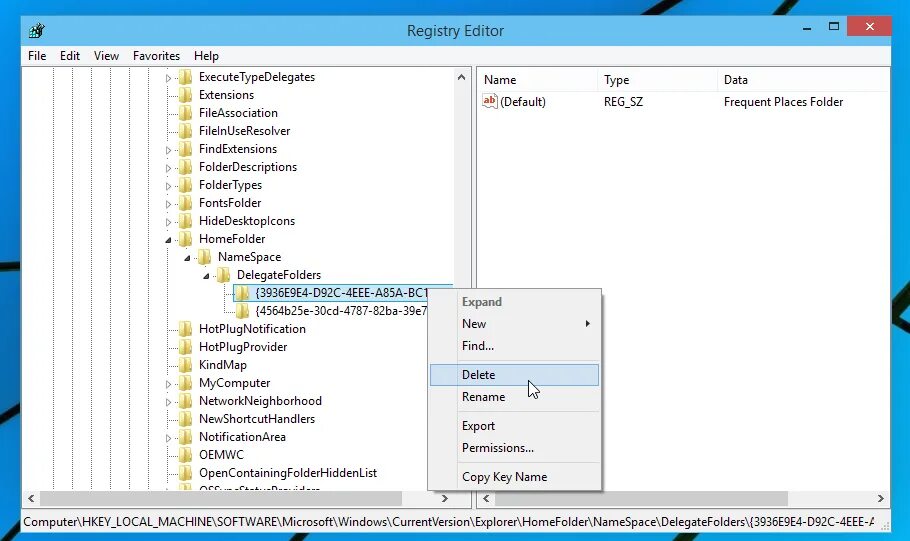
Task: Choose Permissions... in the context menu
Action: coord(514,448)
